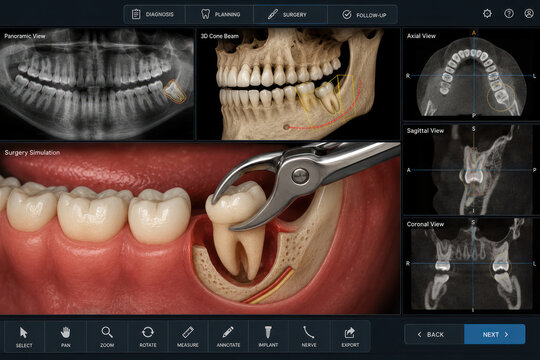
Task: Click the Next button
Action: pos(495,334)
